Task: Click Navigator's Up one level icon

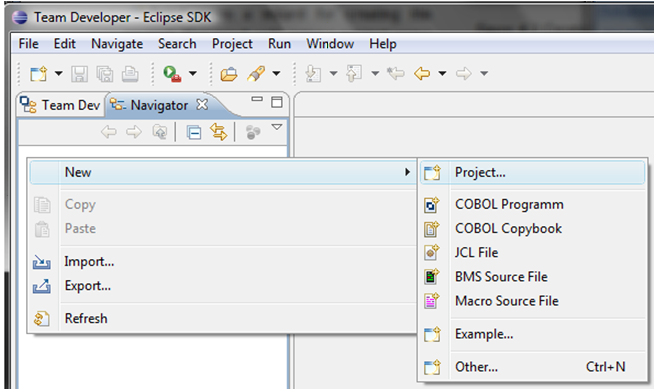Action: pos(160,132)
